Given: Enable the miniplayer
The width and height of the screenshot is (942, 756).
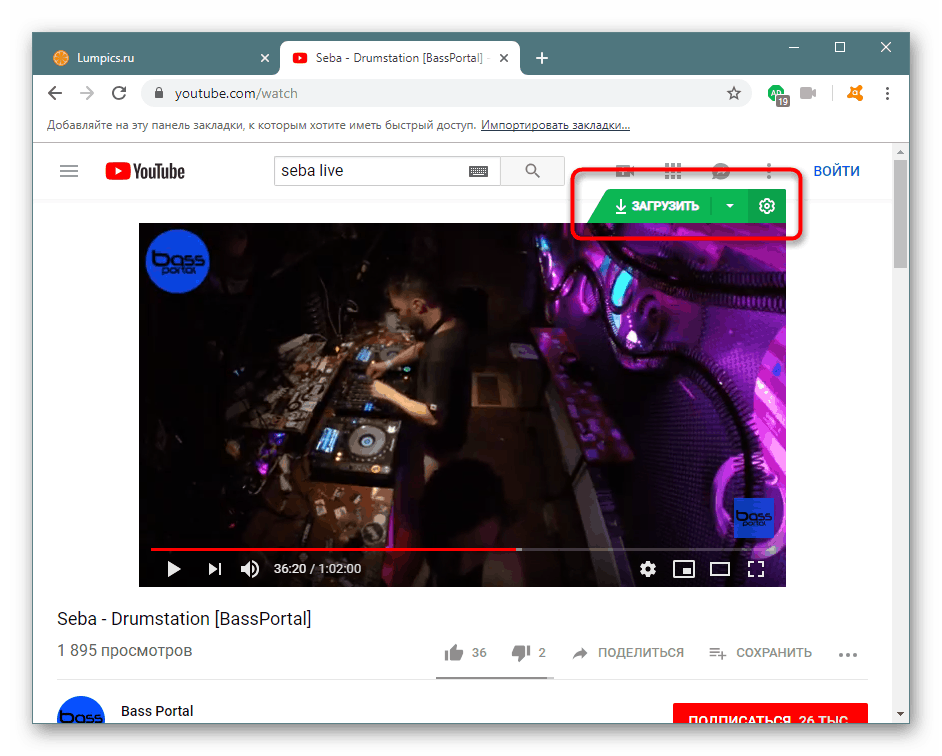Looking at the screenshot, I should point(684,569).
